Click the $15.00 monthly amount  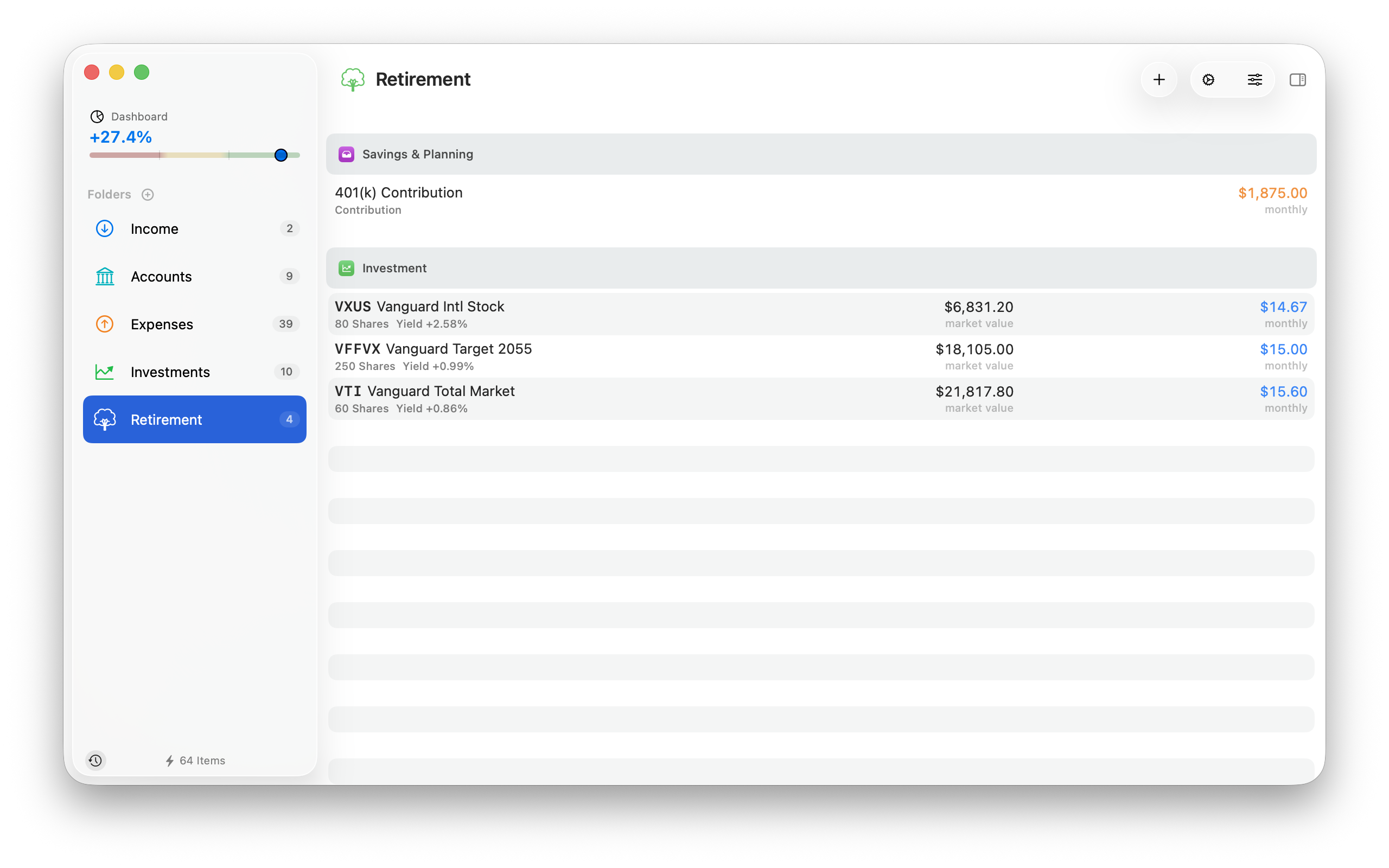click(1283, 349)
